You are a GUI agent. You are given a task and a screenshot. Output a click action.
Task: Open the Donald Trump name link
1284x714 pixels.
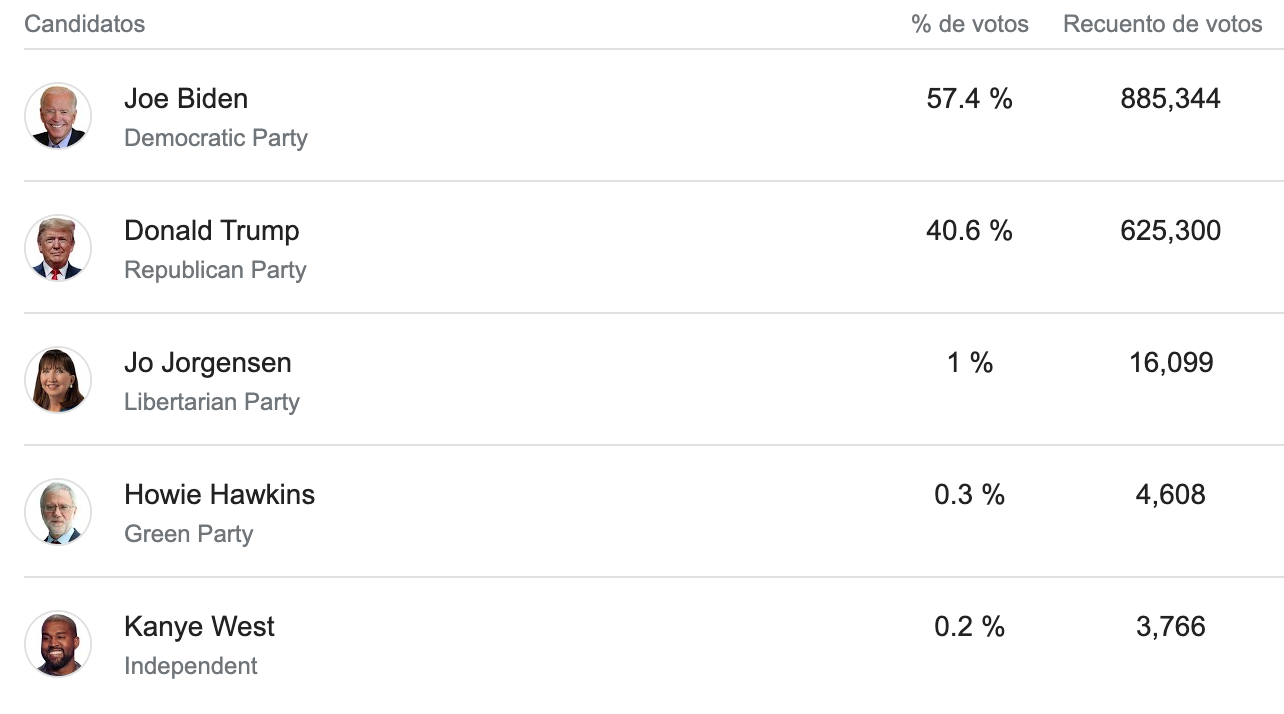pos(211,231)
